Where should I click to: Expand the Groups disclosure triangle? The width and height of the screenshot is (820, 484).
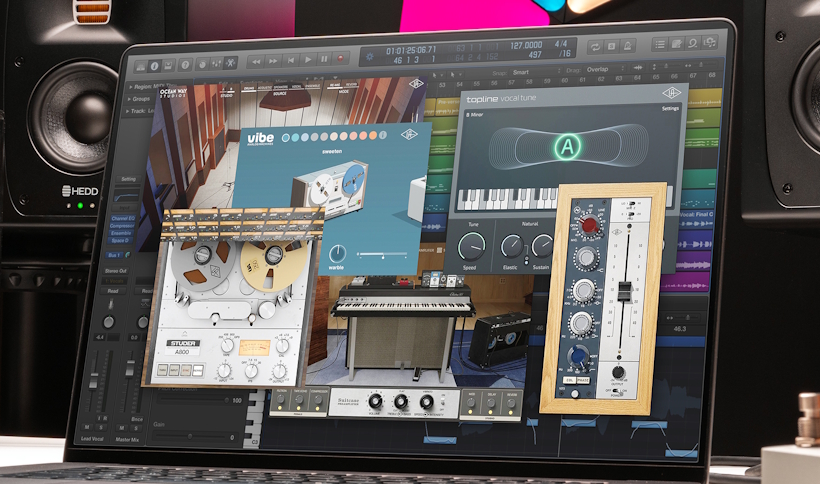coord(129,99)
